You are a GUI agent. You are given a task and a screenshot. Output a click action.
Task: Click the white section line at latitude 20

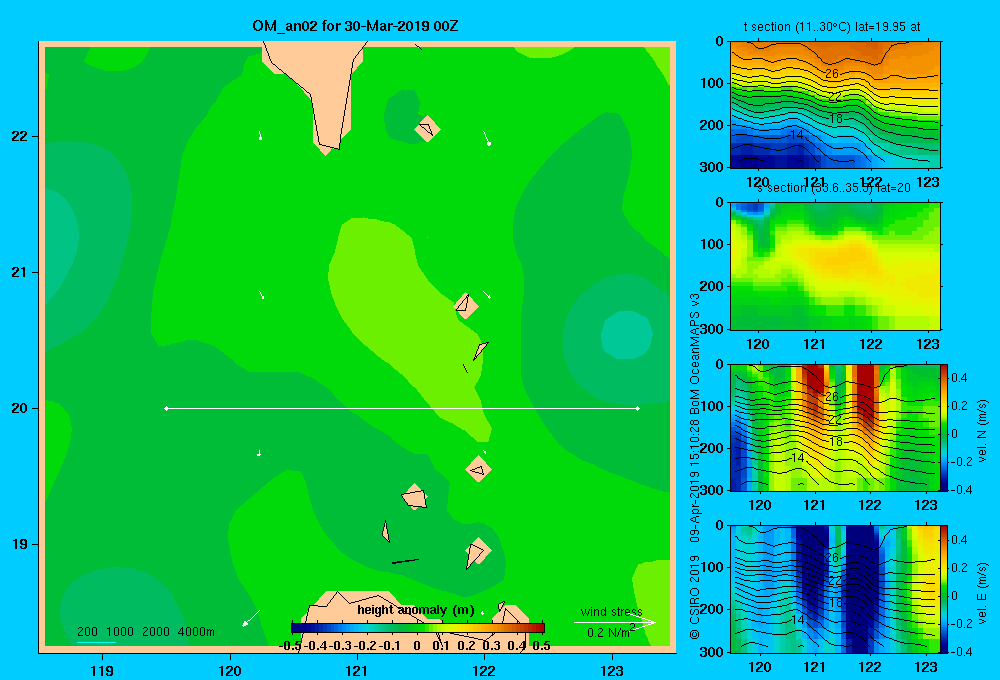tap(402, 408)
